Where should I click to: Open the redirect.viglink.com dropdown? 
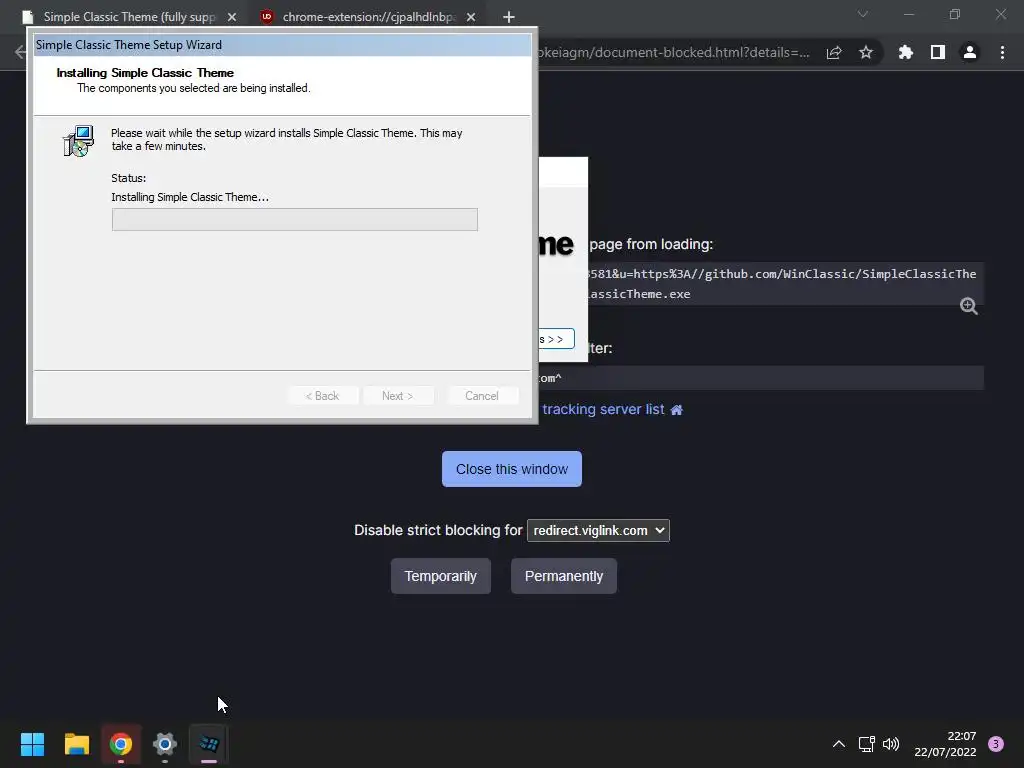click(598, 530)
